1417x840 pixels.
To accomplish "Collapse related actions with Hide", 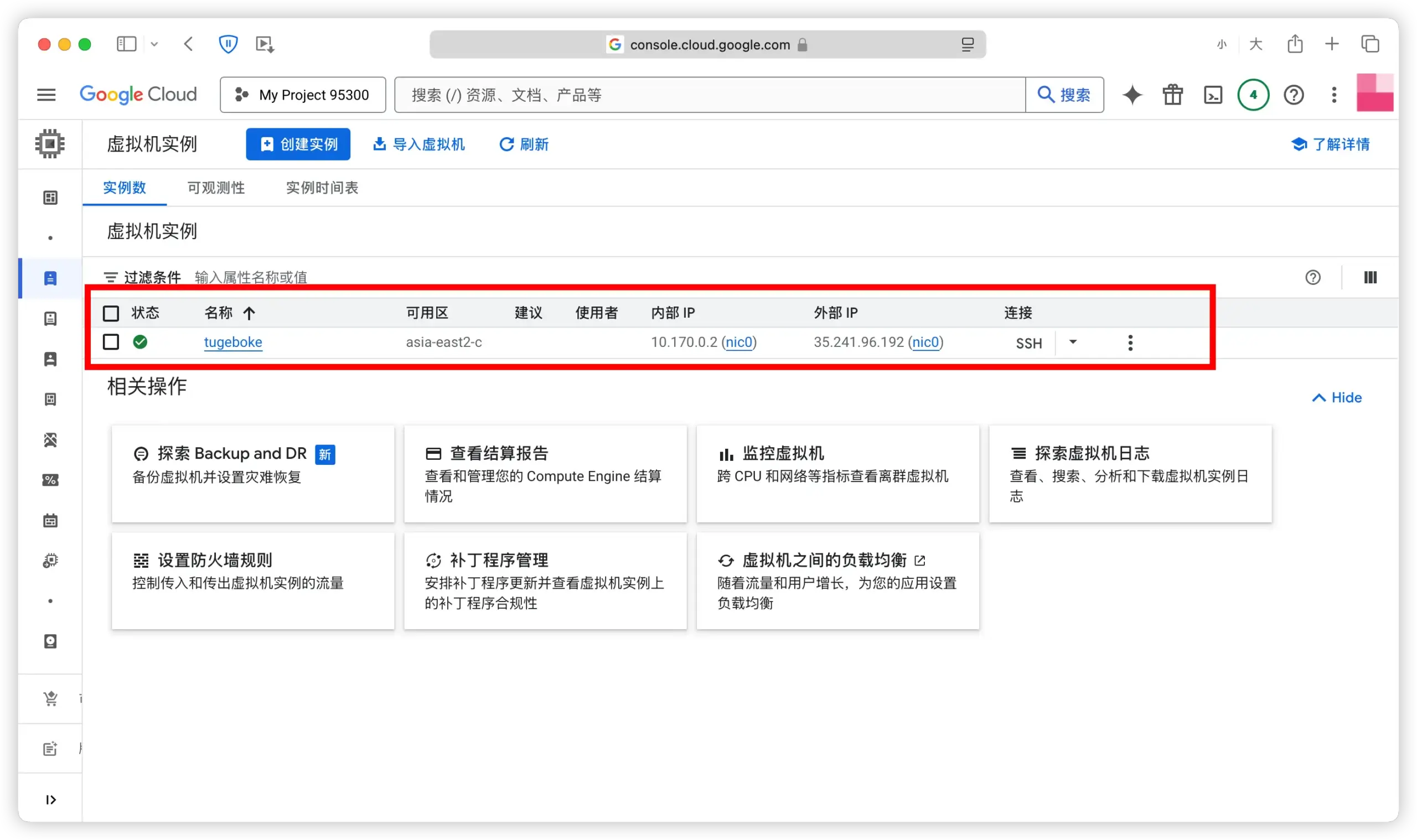I will 1337,397.
